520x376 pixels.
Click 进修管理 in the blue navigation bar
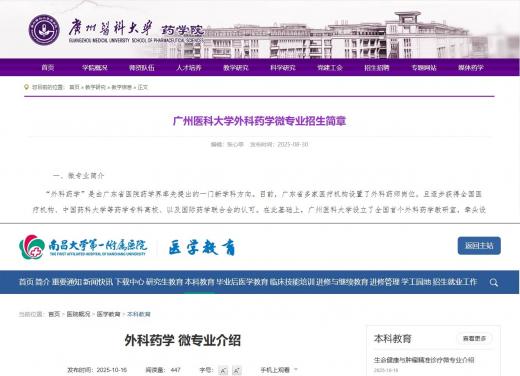[384, 282]
